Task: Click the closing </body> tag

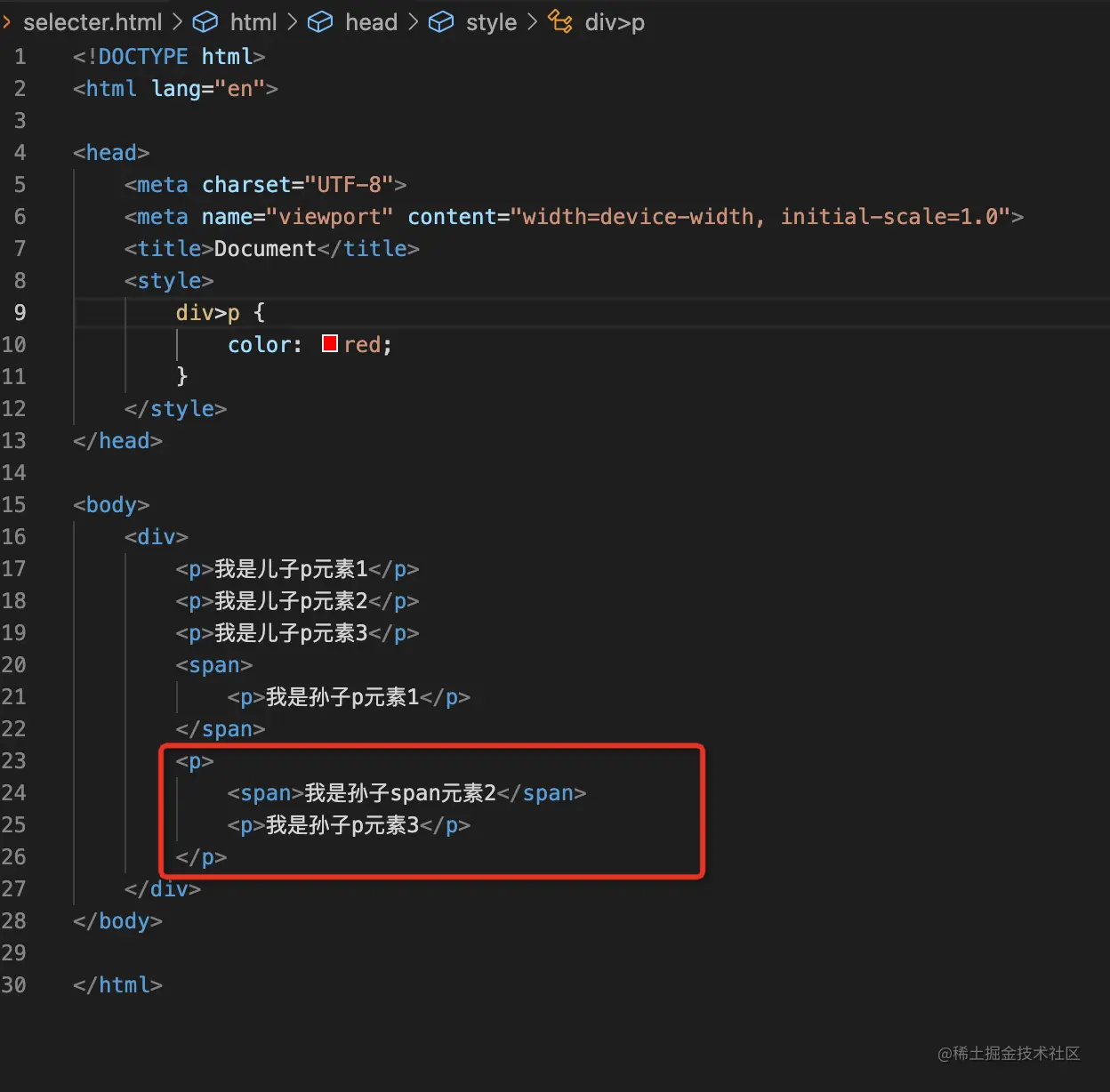Action: point(117,921)
